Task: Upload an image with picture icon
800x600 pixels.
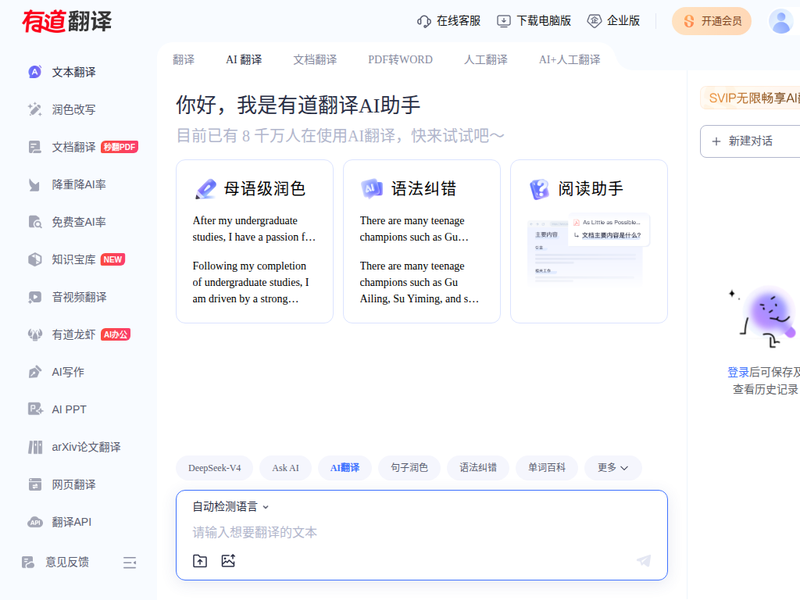Action: [228, 561]
